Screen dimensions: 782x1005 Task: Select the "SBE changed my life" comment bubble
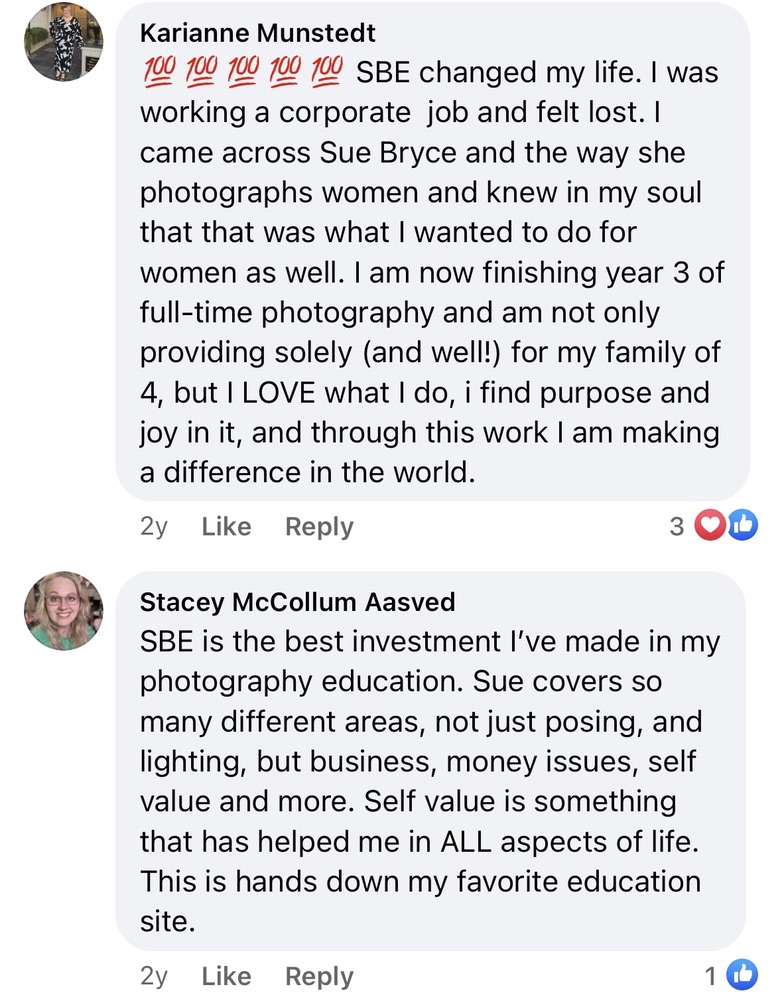click(432, 270)
